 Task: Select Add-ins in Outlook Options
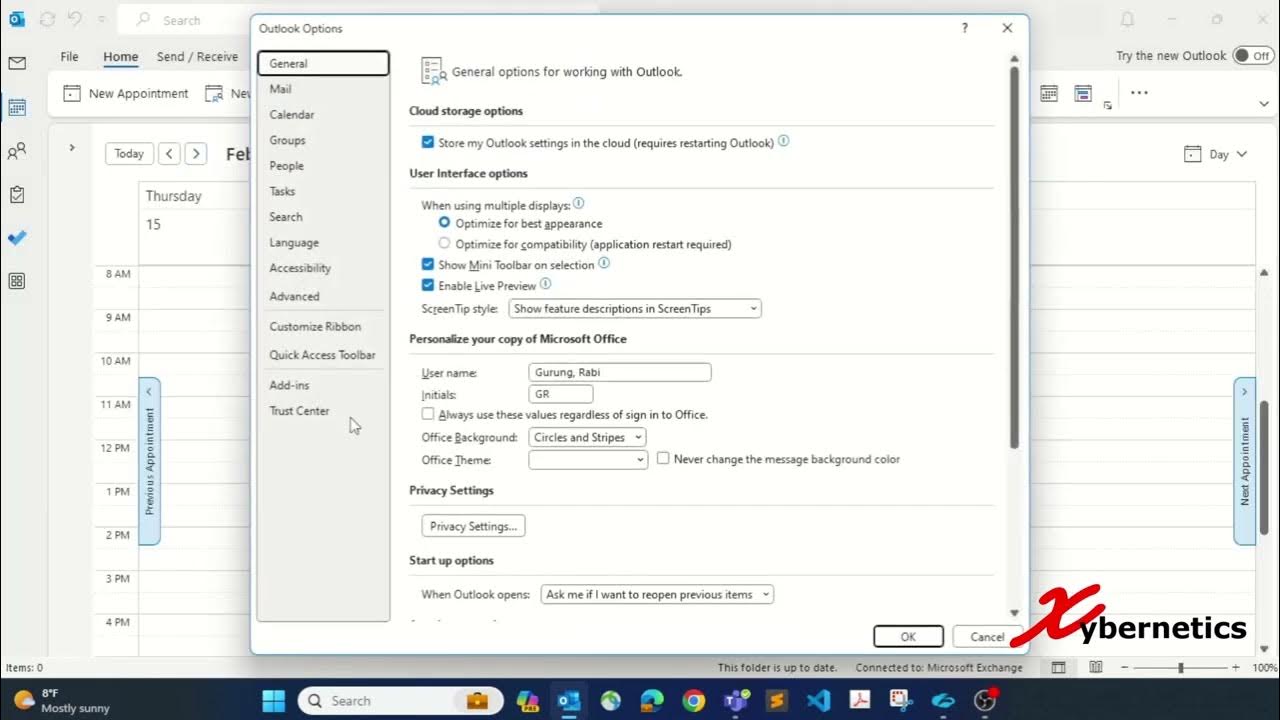point(323,385)
